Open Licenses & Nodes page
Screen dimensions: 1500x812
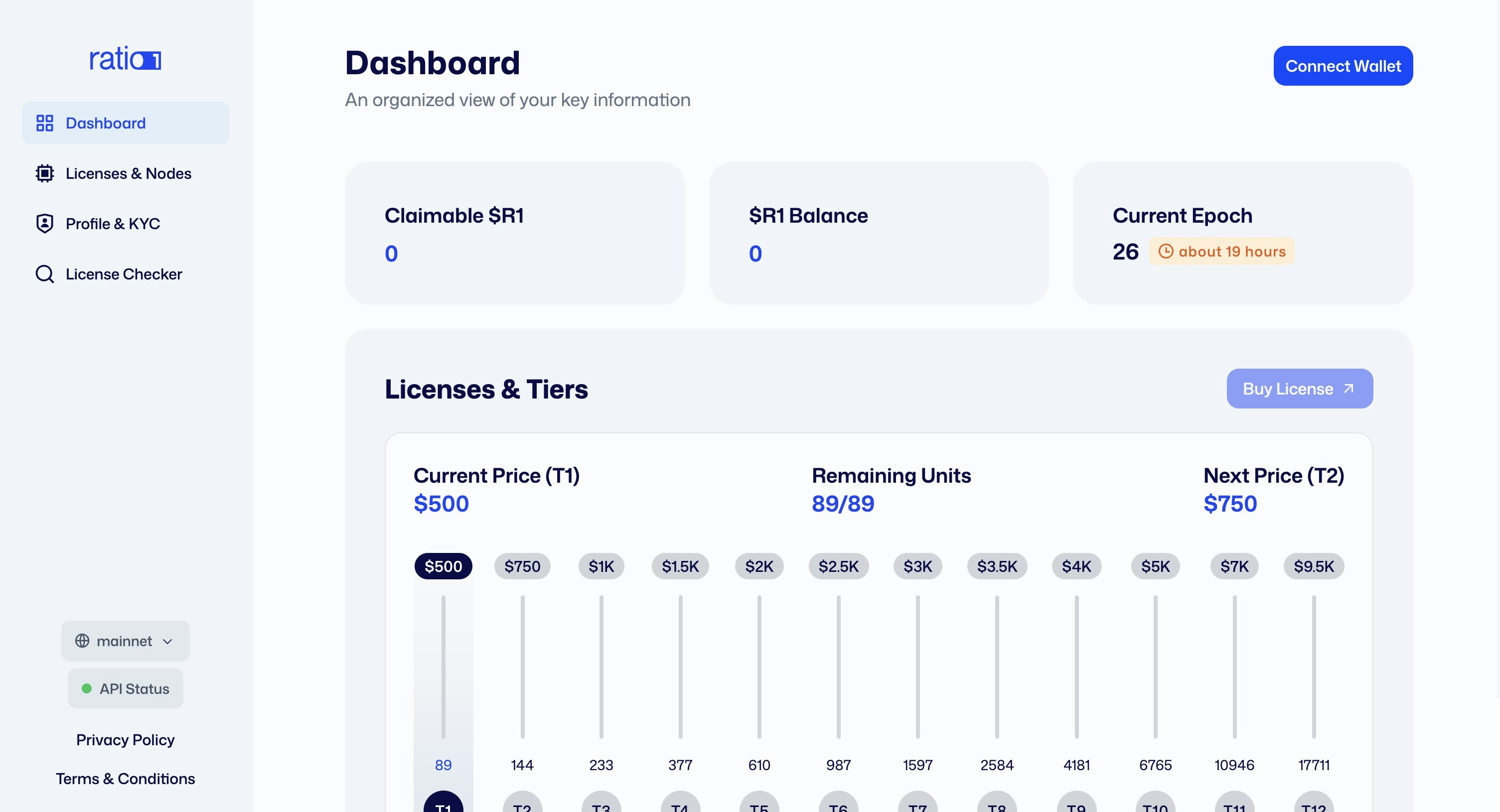128,173
